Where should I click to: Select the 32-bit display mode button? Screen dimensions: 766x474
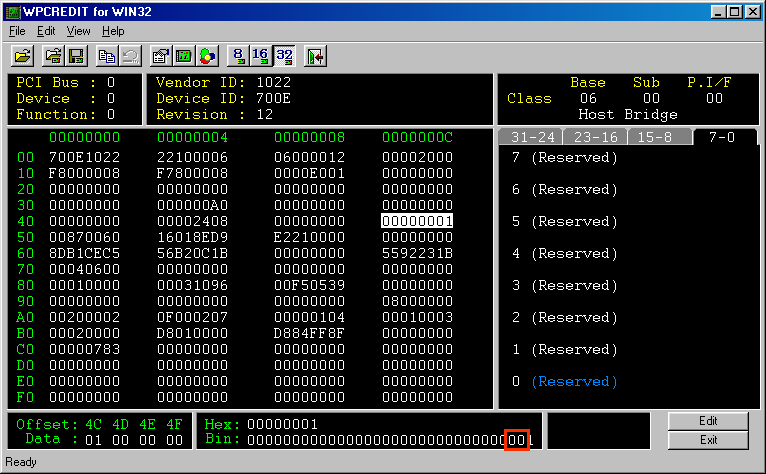284,56
